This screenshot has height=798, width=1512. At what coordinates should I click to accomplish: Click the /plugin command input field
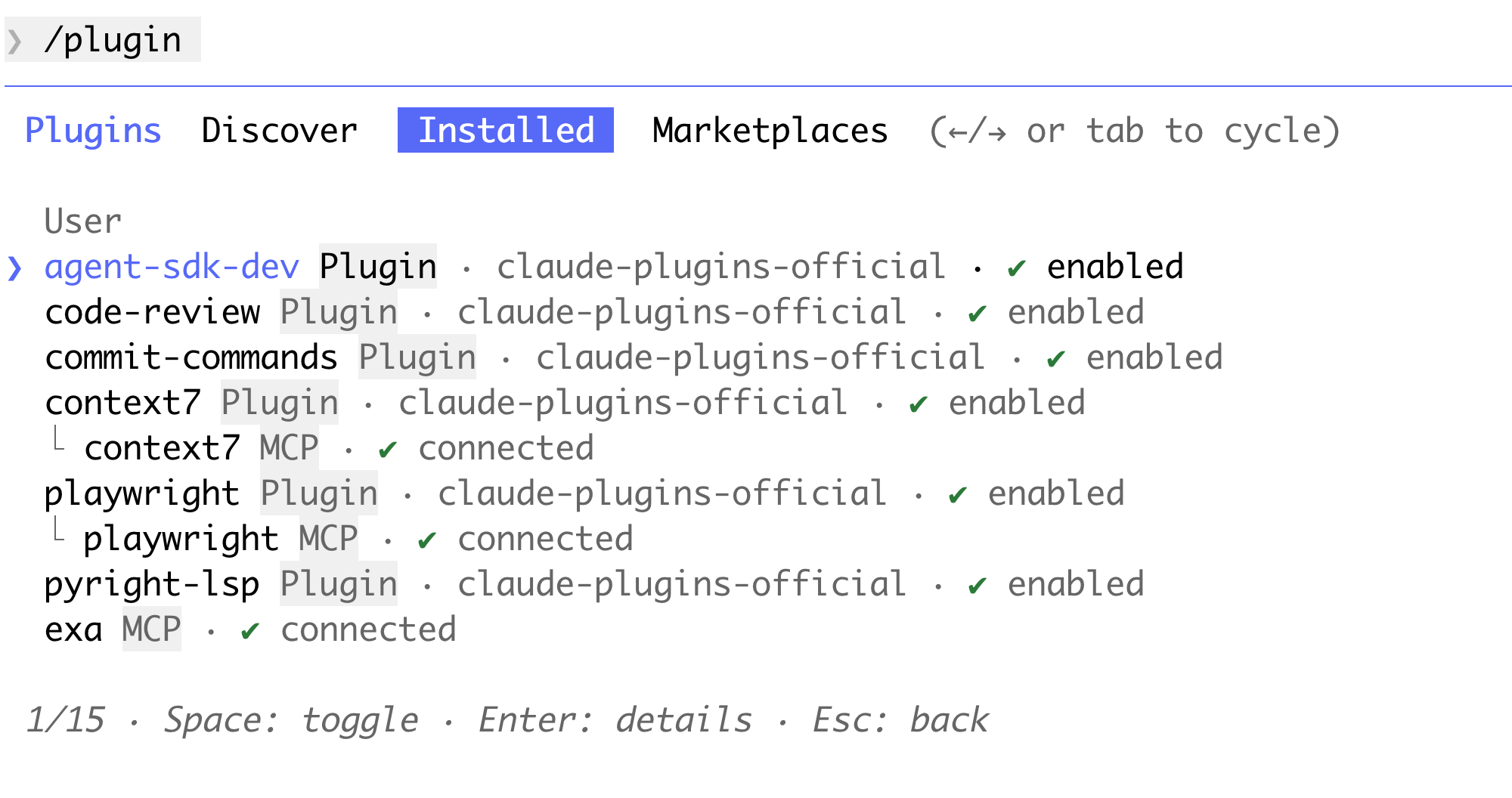pos(113,40)
